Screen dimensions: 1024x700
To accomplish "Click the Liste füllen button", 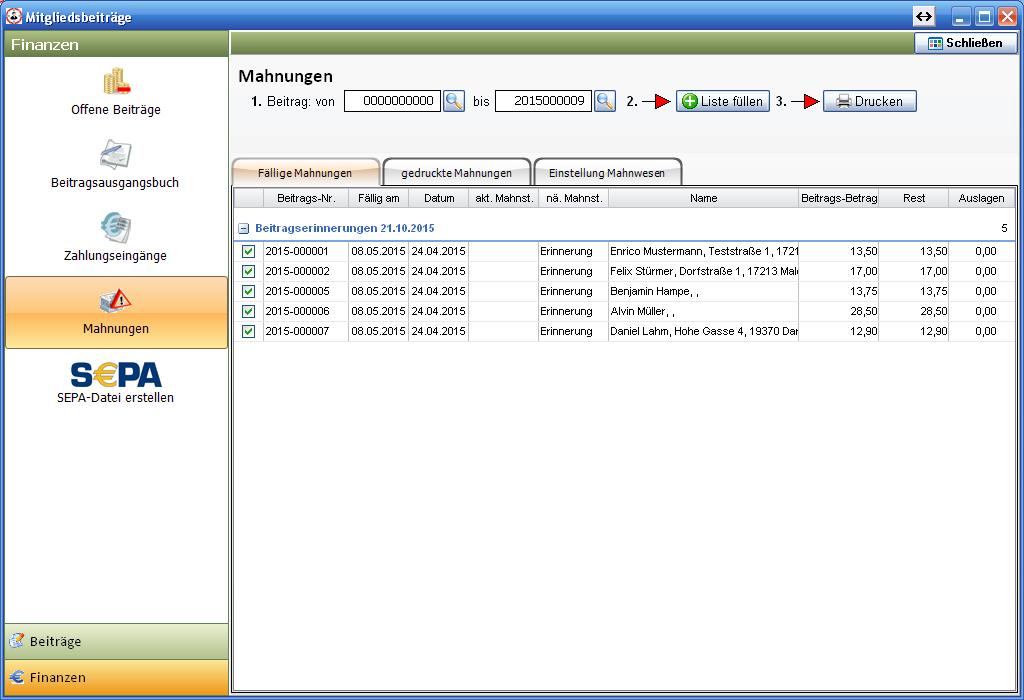I will tap(722, 101).
